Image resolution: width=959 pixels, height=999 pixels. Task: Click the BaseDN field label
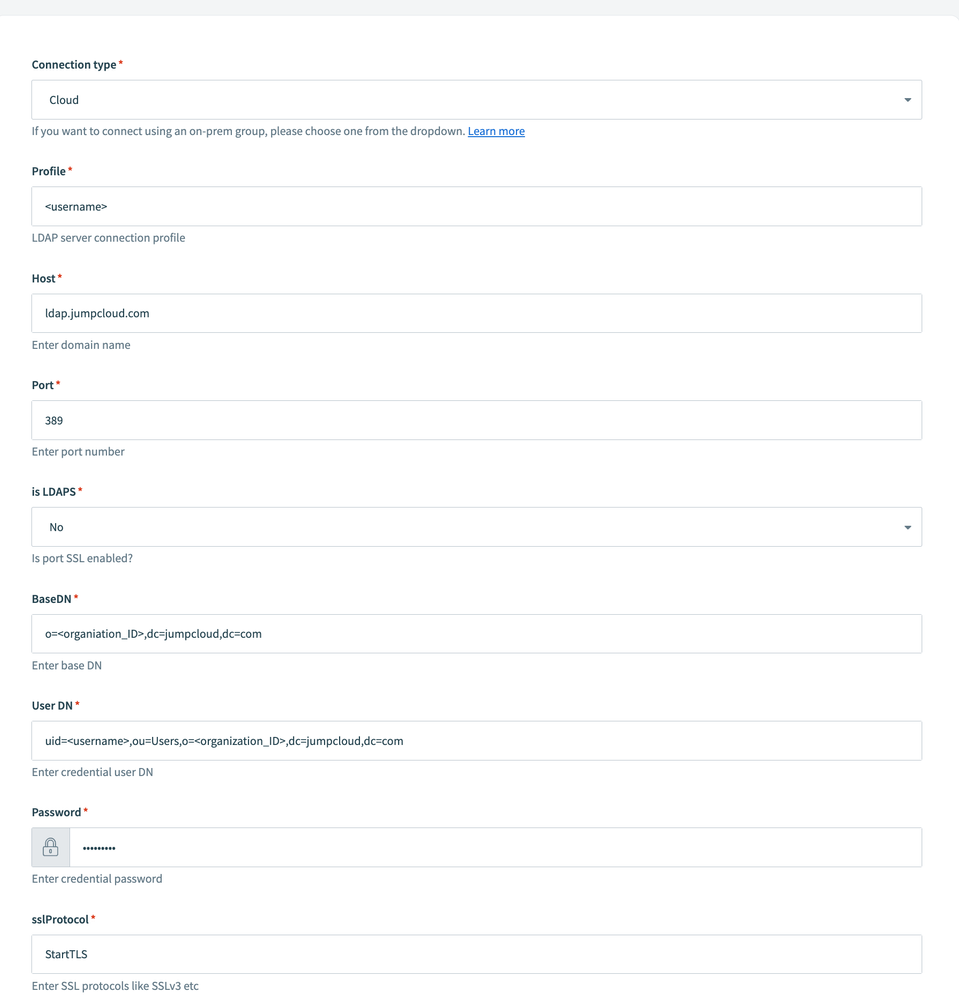tap(52, 598)
